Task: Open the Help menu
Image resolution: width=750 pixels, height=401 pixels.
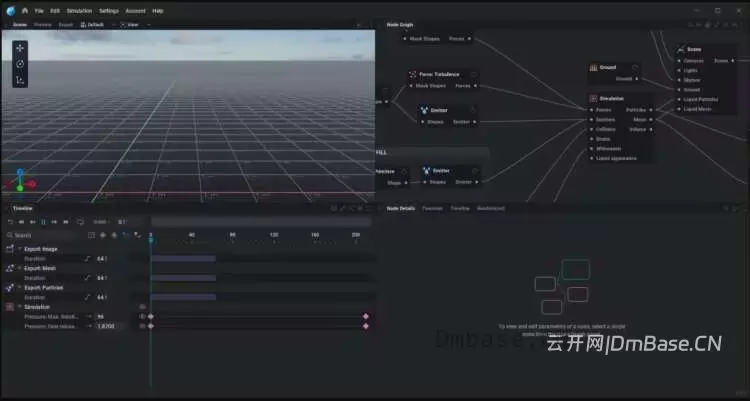Action: pos(158,11)
